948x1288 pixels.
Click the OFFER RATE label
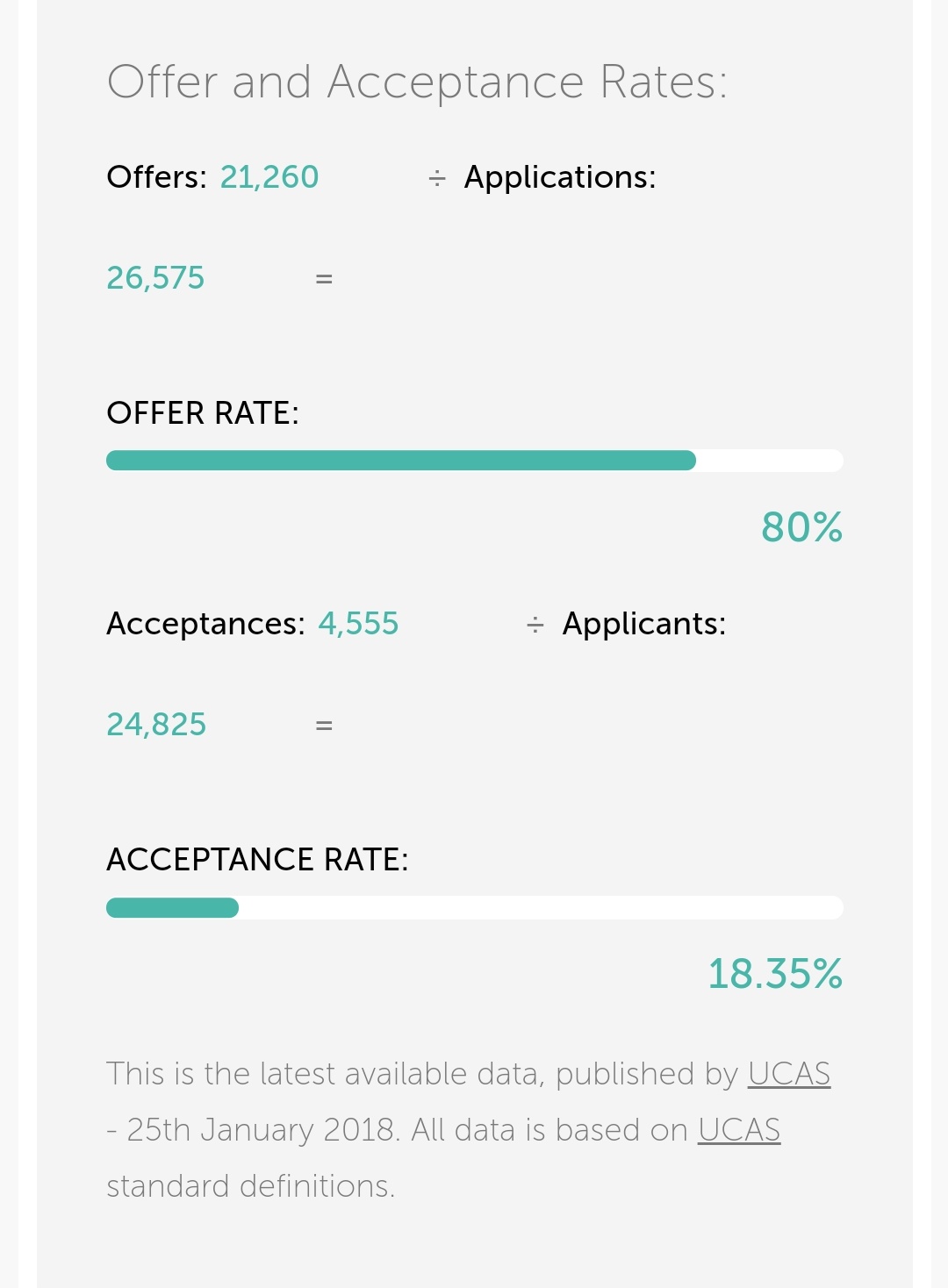[x=203, y=413]
